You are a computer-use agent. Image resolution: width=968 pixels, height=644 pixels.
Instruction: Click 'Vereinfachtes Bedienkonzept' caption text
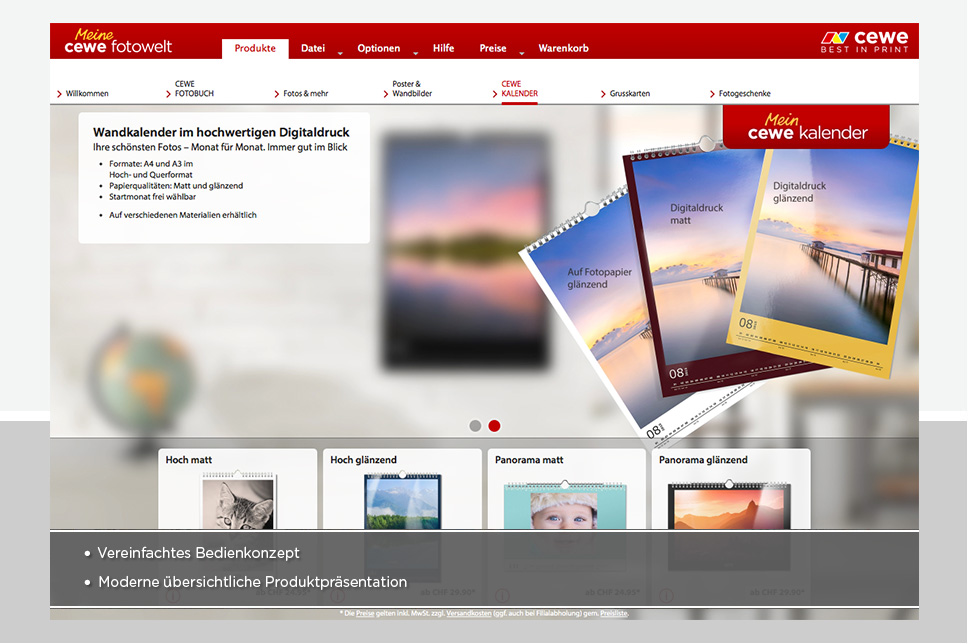(x=198, y=553)
